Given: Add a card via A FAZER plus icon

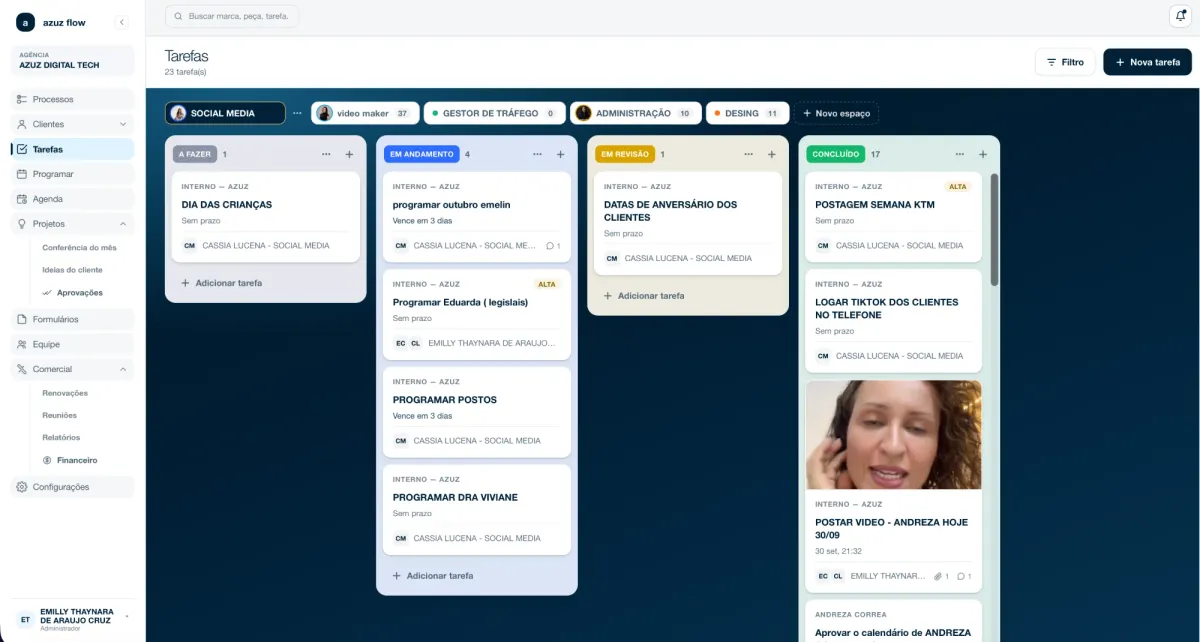Looking at the screenshot, I should tap(349, 154).
